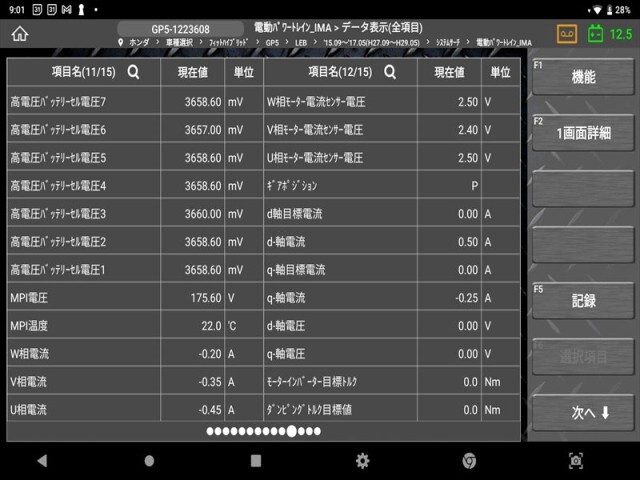Tap the -0.45 U-phase current value
Screen dimensions: 640x480
[210, 410]
